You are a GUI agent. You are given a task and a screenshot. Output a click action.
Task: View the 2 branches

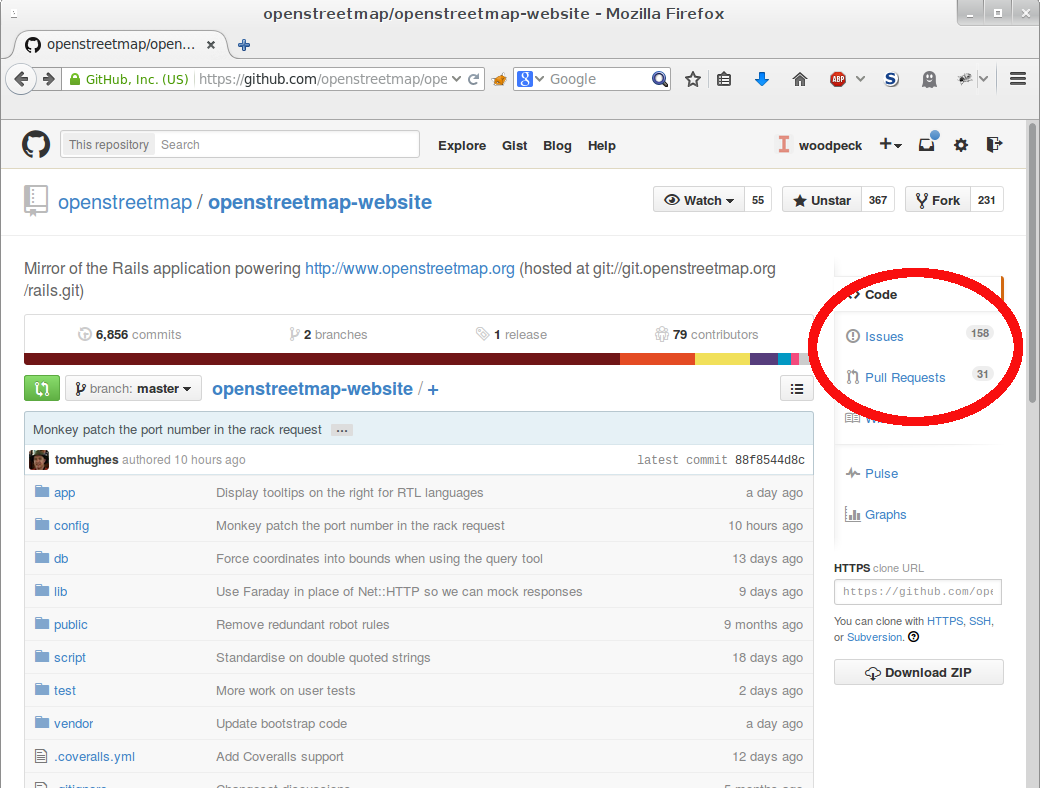(328, 334)
